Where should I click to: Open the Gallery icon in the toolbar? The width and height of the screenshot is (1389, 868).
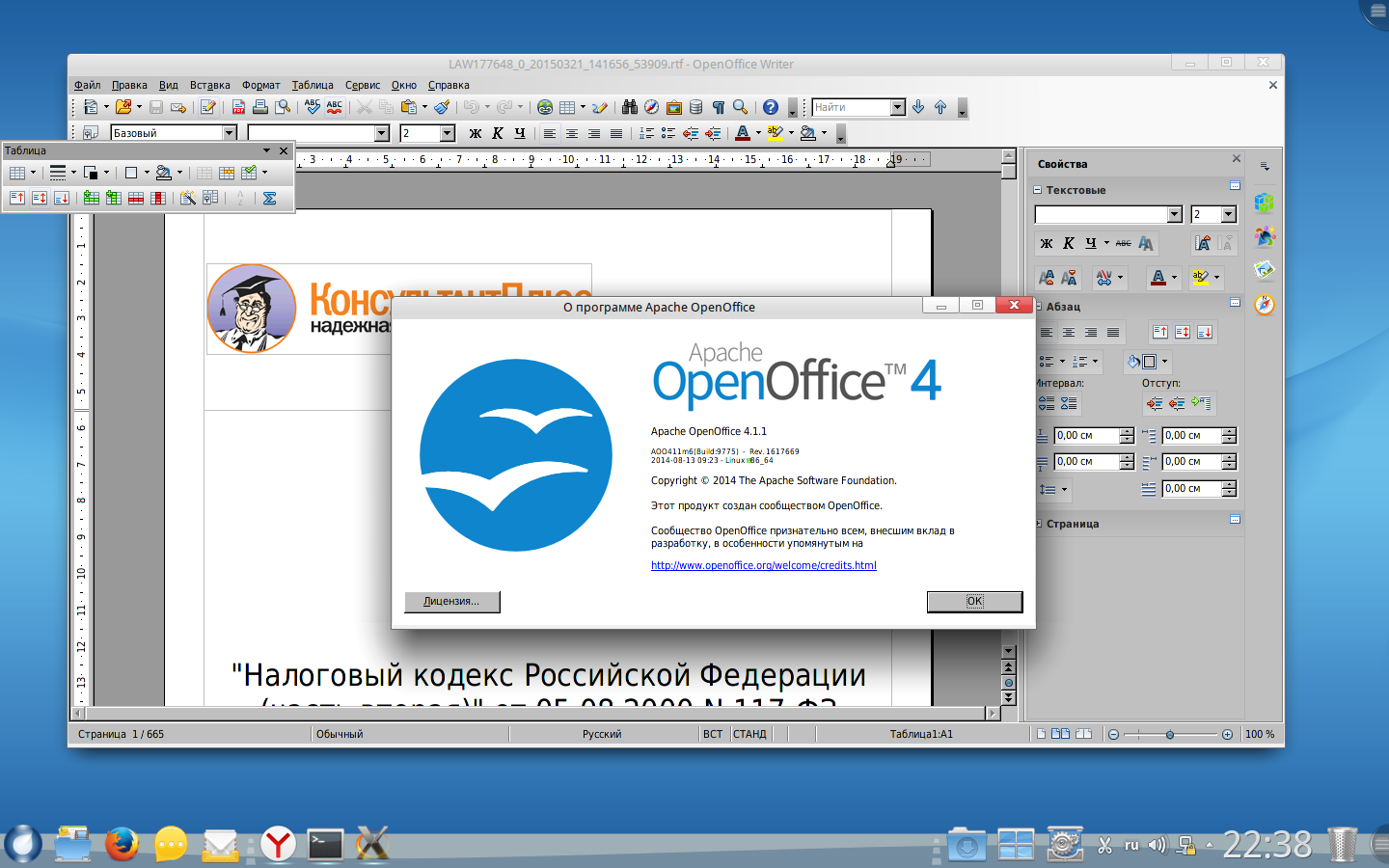pyautogui.click(x=674, y=107)
